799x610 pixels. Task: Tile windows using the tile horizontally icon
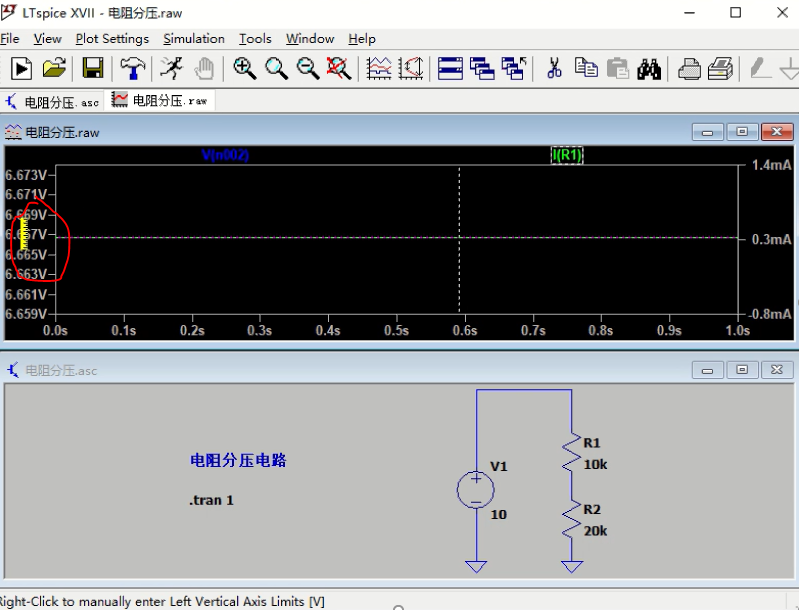(x=451, y=68)
